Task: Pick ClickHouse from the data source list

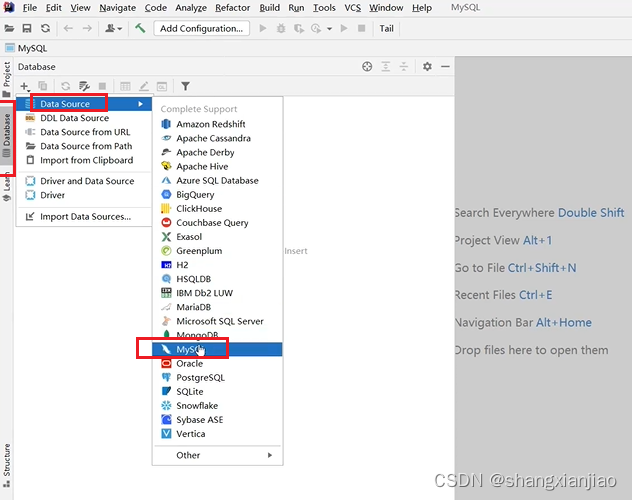Action: [x=217, y=209]
